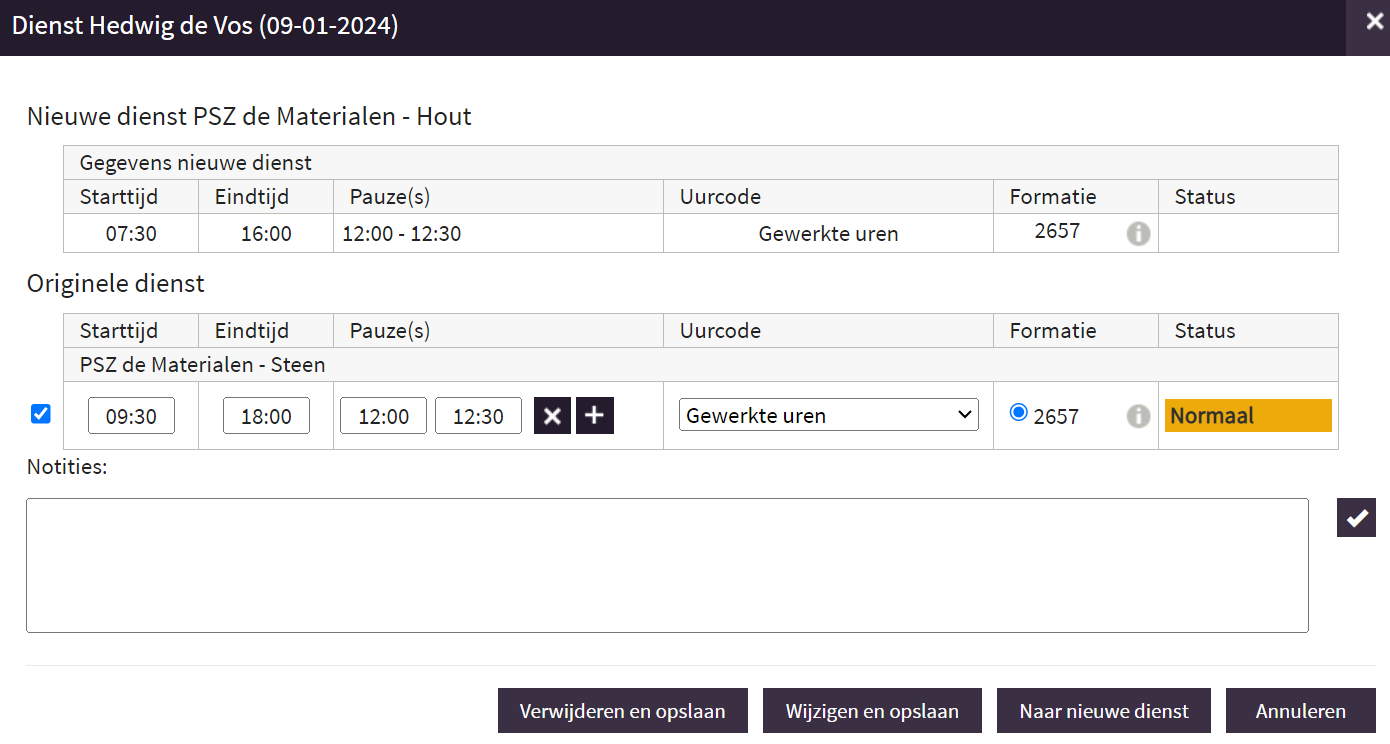Go to Naar nieuwe dienst
Screen dimensions: 1390x744
point(1104,711)
